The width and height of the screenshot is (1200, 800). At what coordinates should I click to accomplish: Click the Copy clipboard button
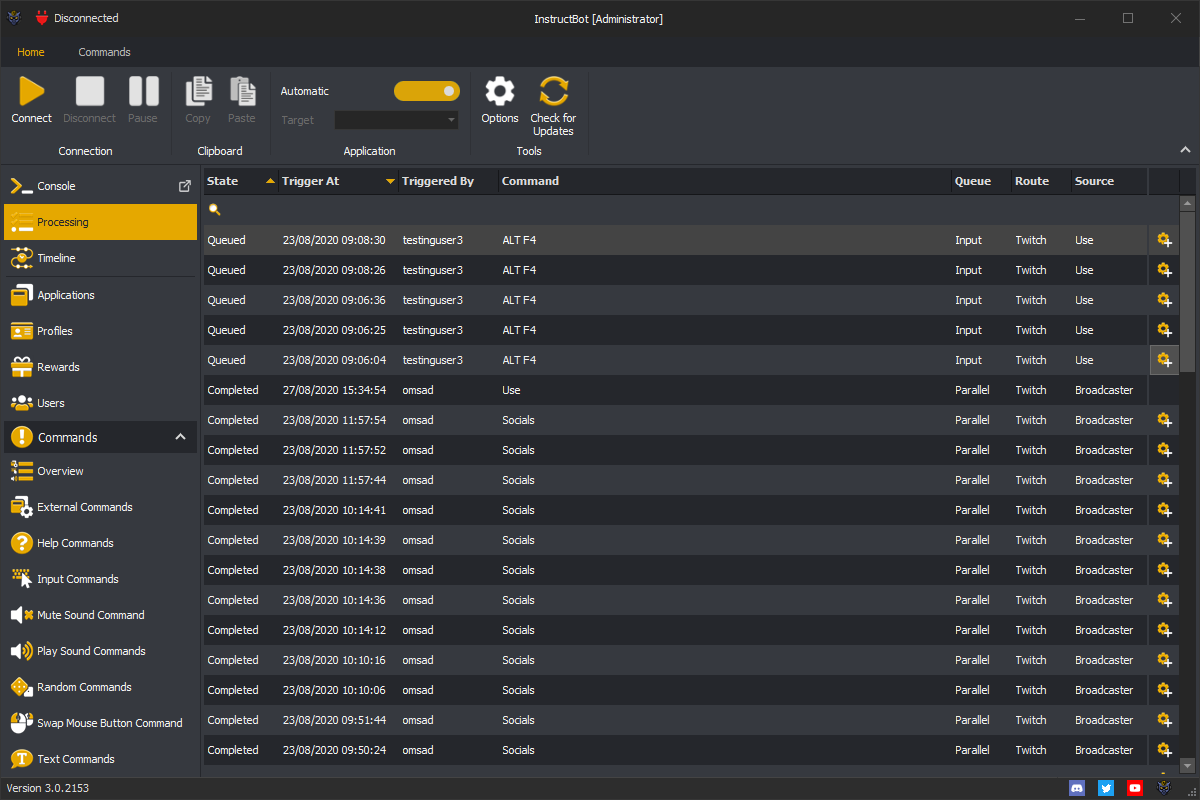(198, 101)
